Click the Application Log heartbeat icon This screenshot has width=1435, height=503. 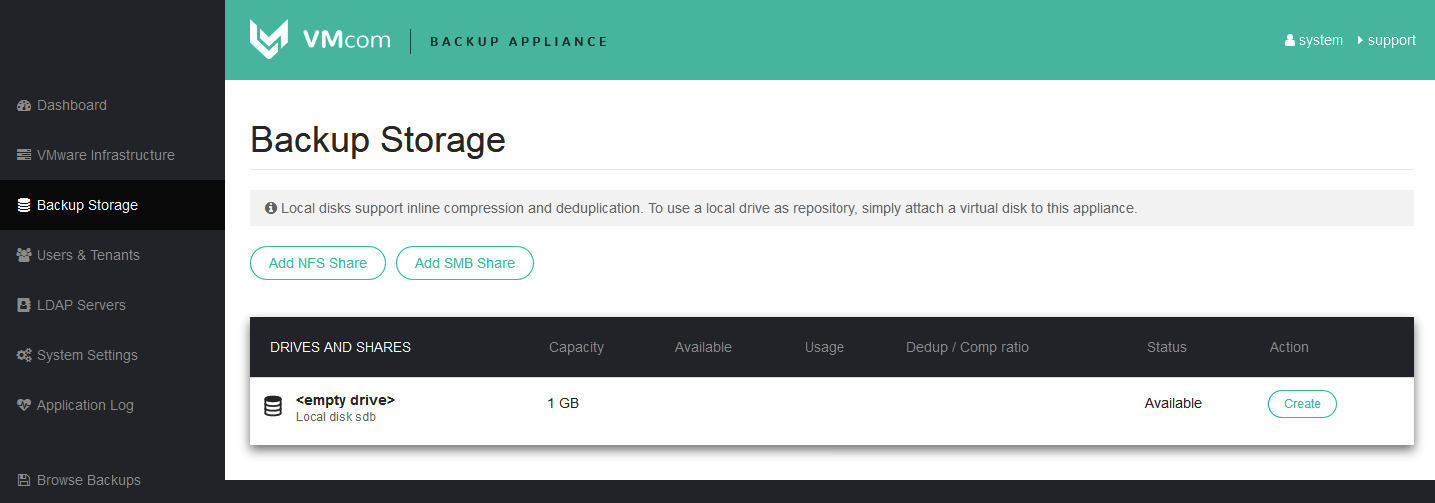pyautogui.click(x=24, y=405)
